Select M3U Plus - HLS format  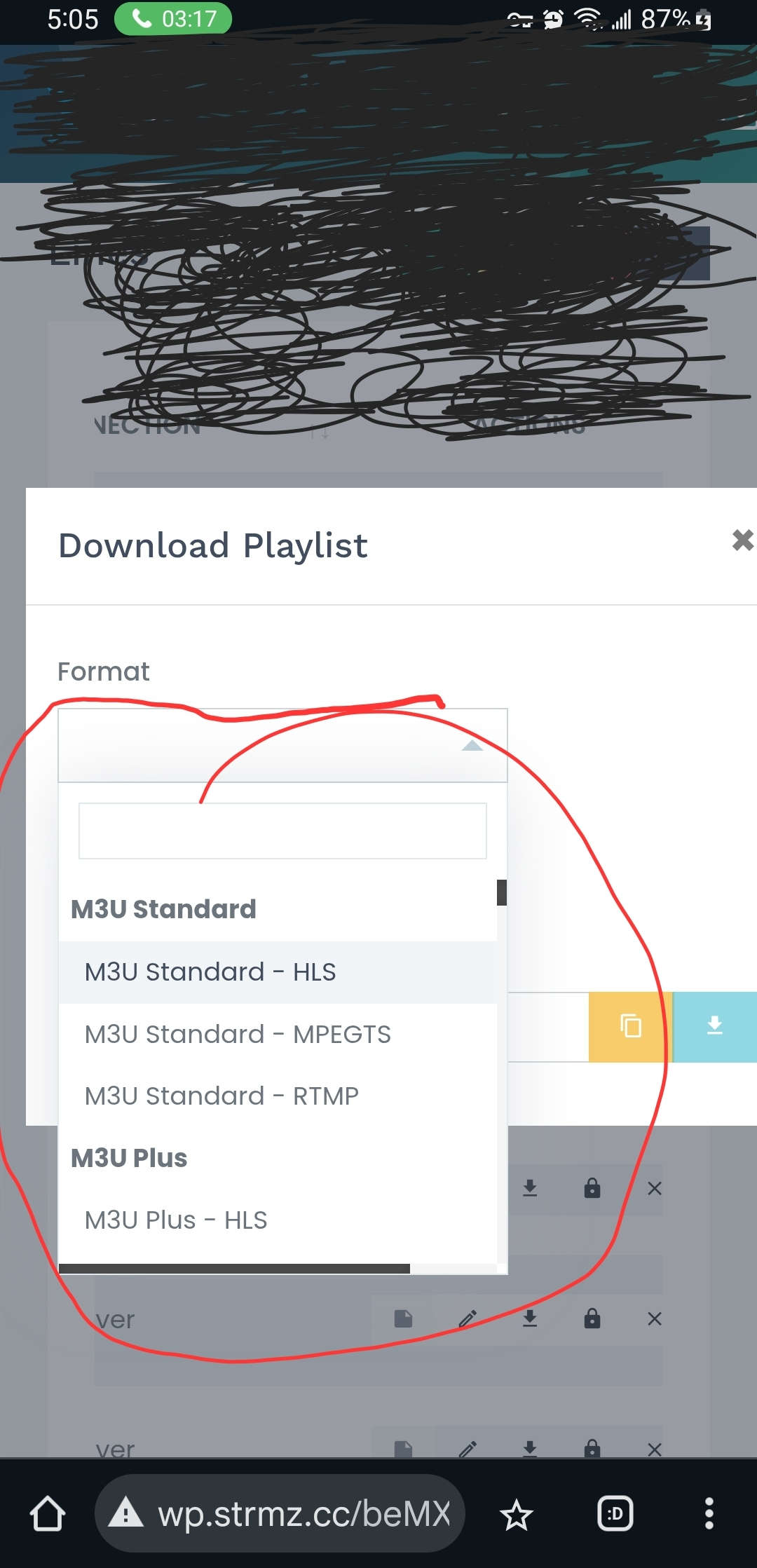click(176, 1220)
